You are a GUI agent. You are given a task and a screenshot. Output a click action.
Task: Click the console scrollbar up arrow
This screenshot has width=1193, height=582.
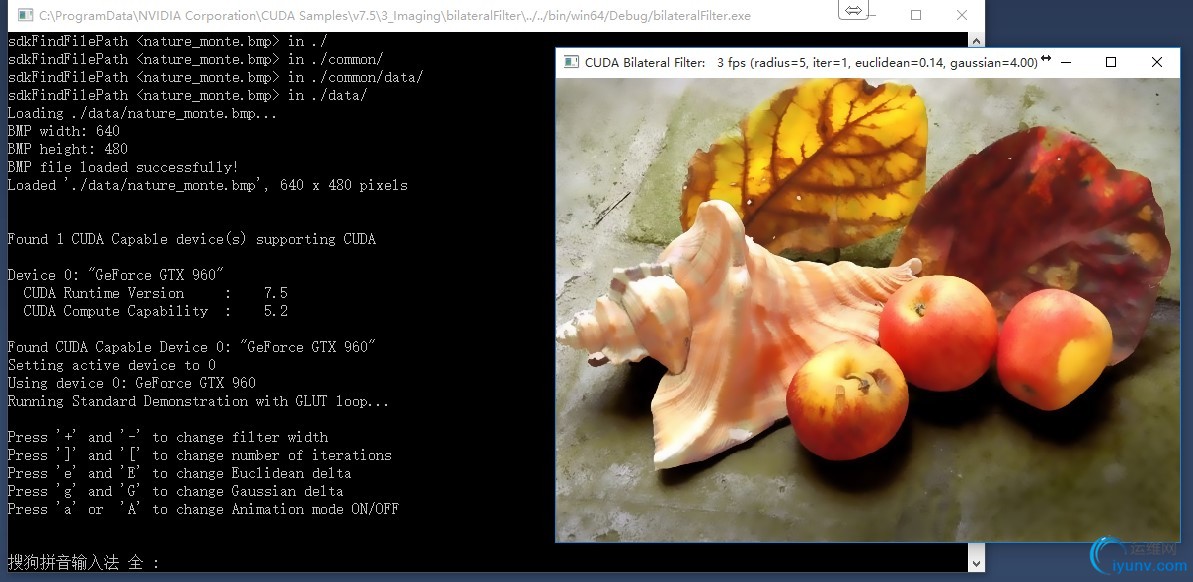pyautogui.click(x=976, y=40)
